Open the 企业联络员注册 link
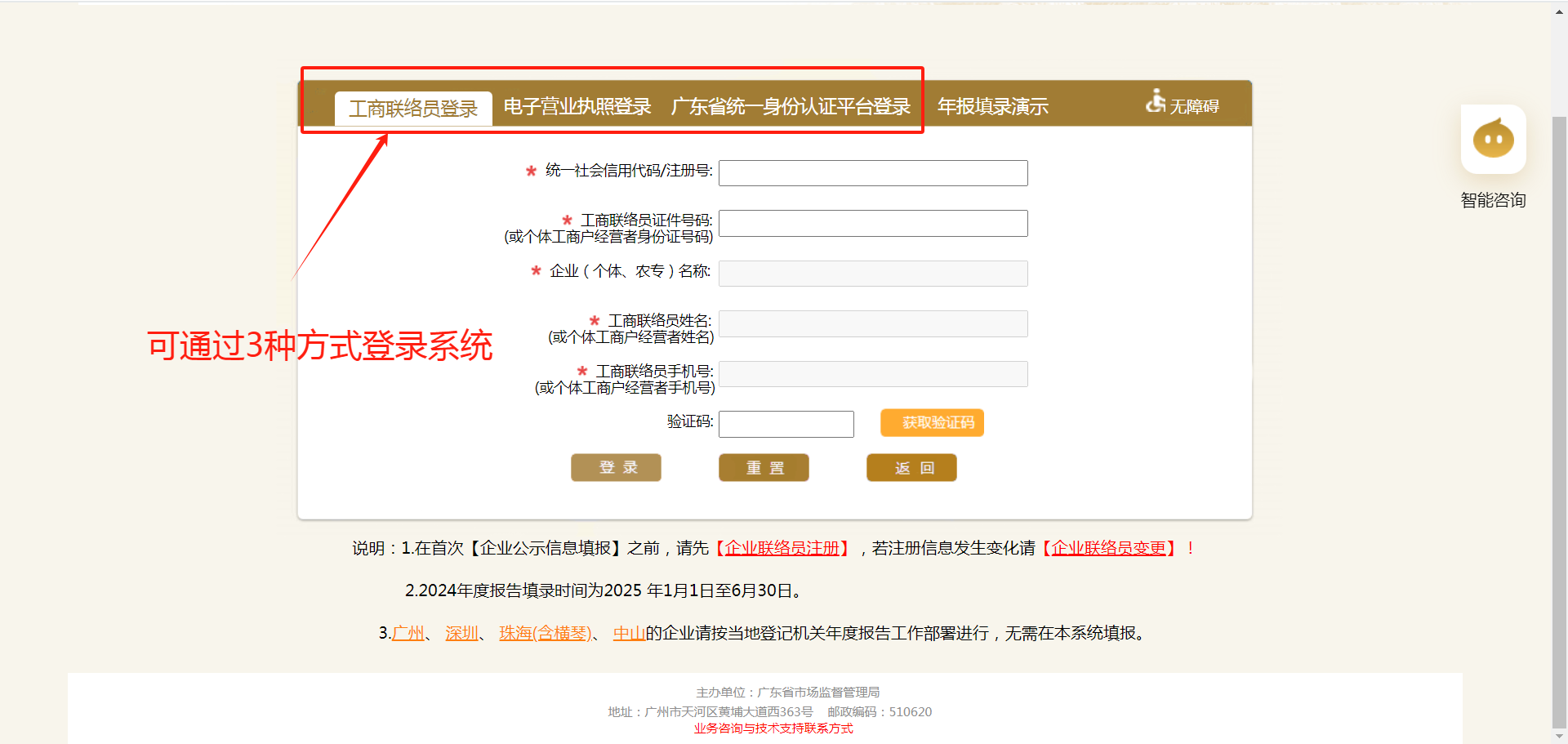This screenshot has height=744, width=1568. (x=782, y=548)
